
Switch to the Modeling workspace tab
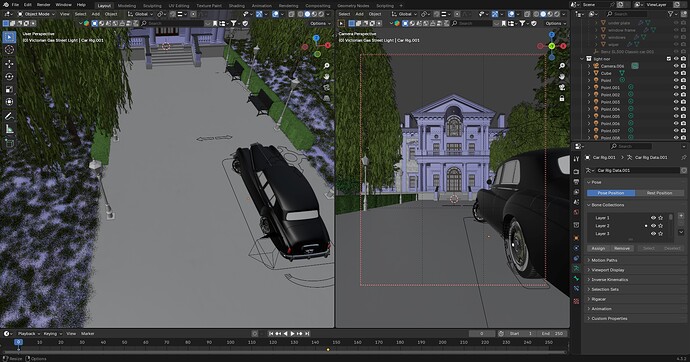tap(127, 6)
